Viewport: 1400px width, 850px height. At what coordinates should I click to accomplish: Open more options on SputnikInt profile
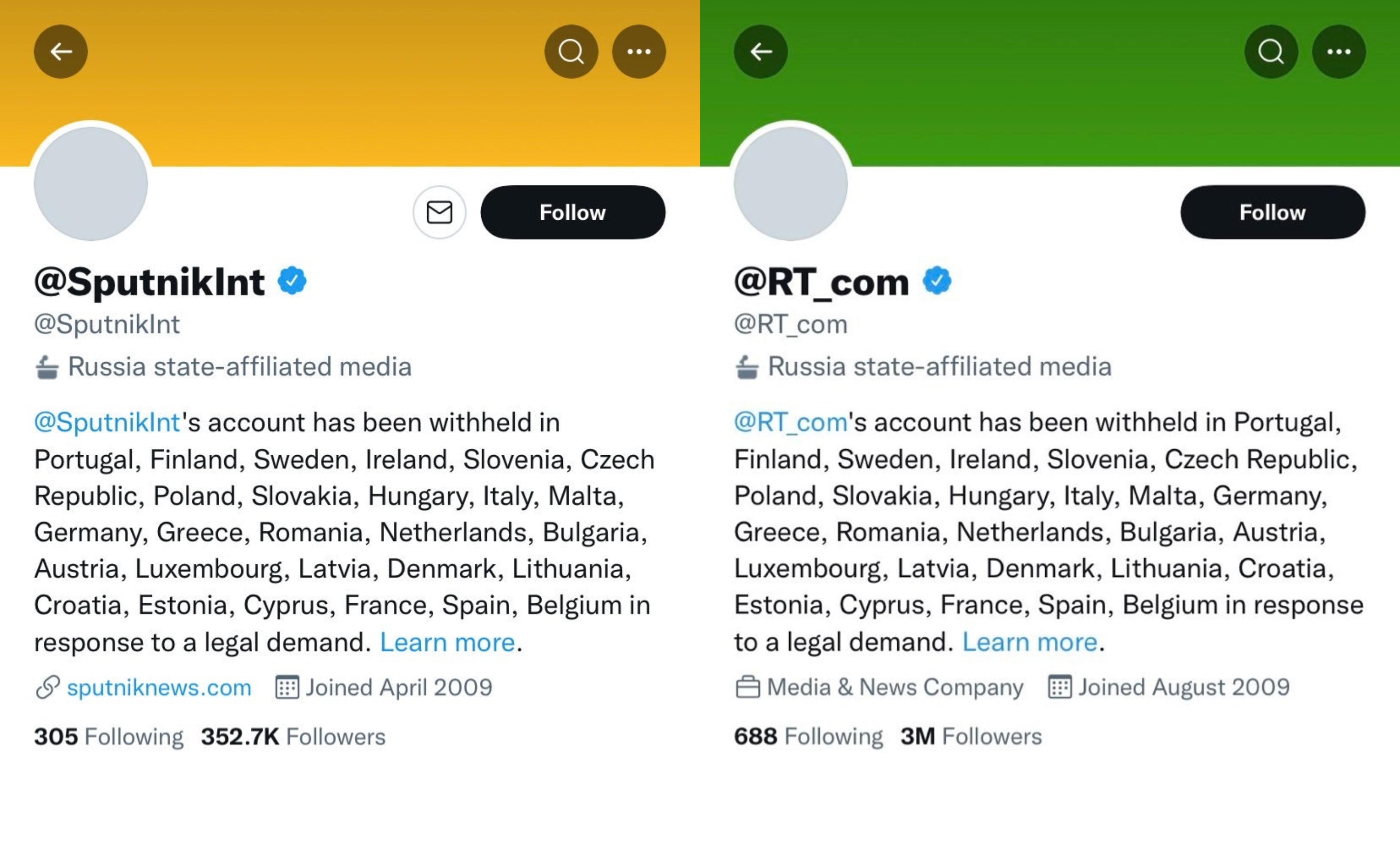pyautogui.click(x=639, y=52)
